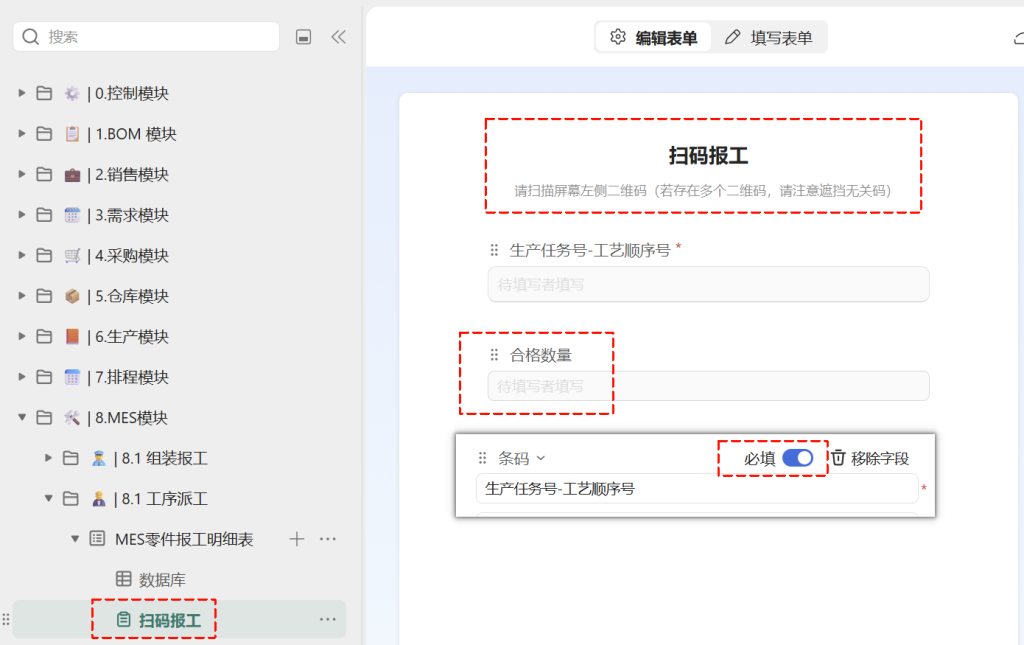The width and height of the screenshot is (1024, 645).
Task: Expand the 3.需求模块 folder arrow
Action: (x=22, y=215)
